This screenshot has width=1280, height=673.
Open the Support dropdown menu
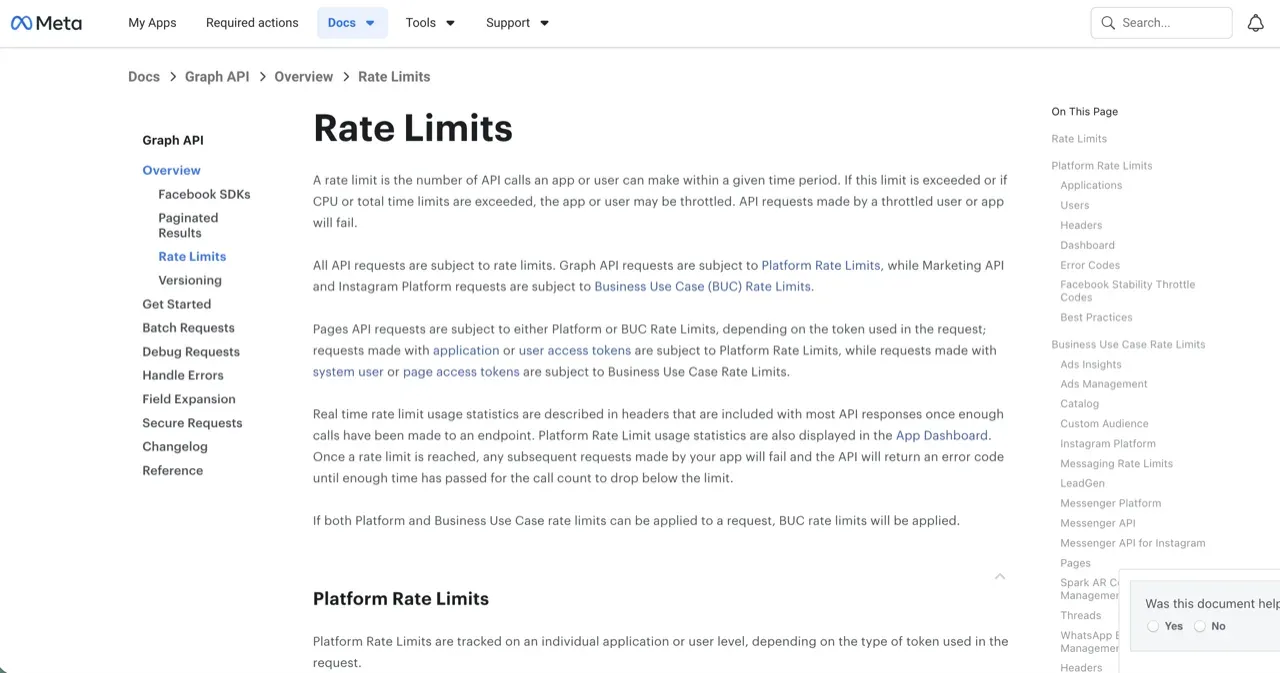pos(517,23)
